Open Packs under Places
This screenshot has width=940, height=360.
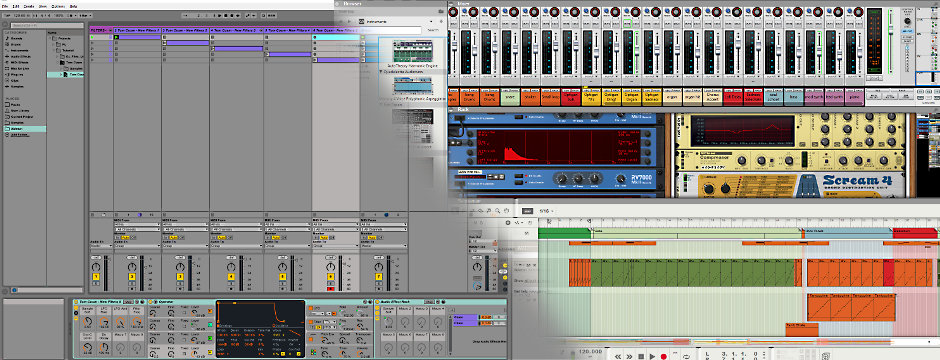15,105
